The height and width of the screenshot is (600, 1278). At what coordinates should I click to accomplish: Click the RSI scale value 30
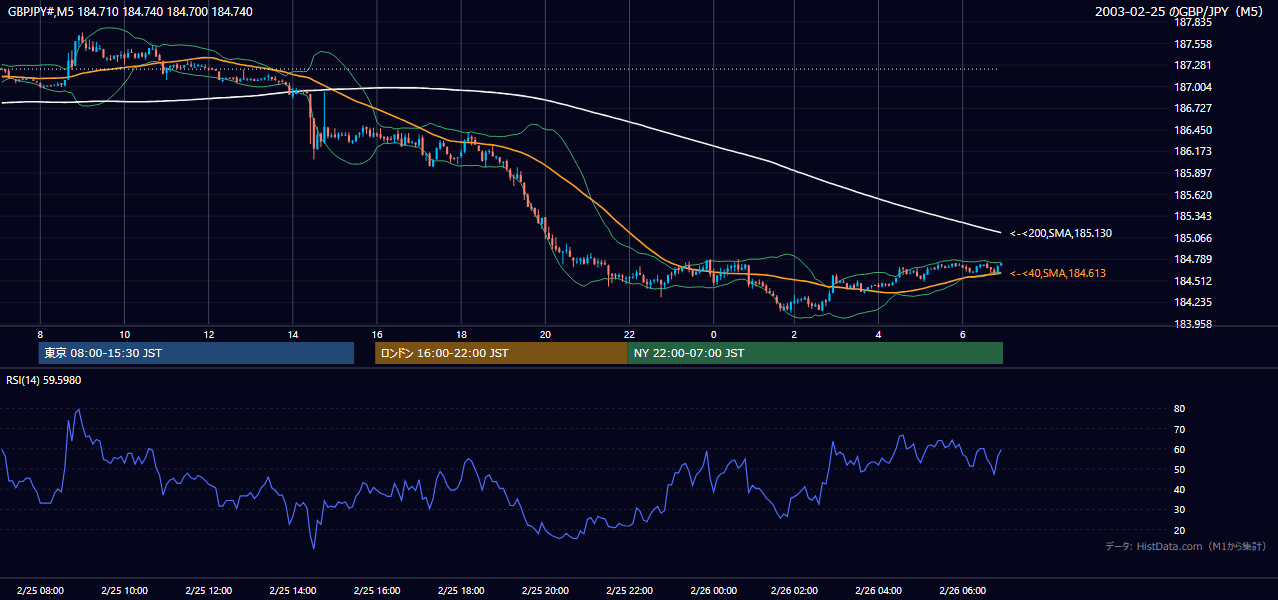pyautogui.click(x=1179, y=510)
